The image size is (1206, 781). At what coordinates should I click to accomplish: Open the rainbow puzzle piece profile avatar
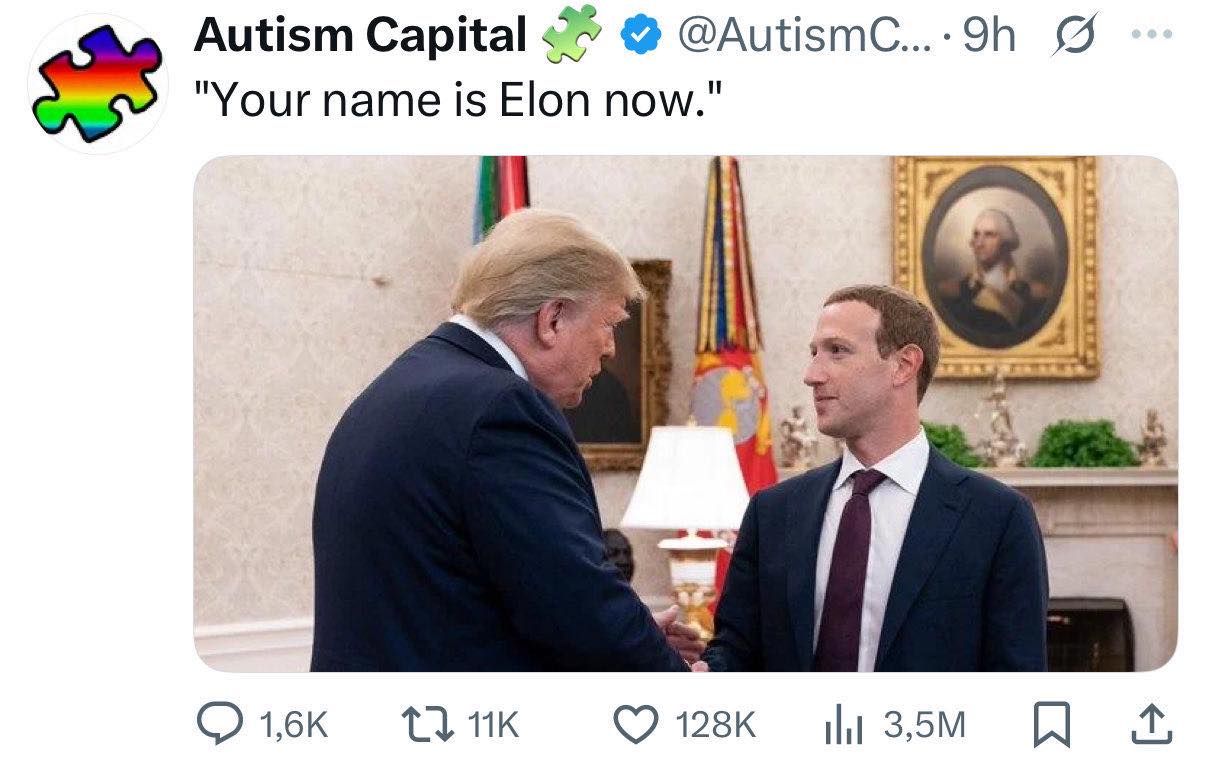97,84
